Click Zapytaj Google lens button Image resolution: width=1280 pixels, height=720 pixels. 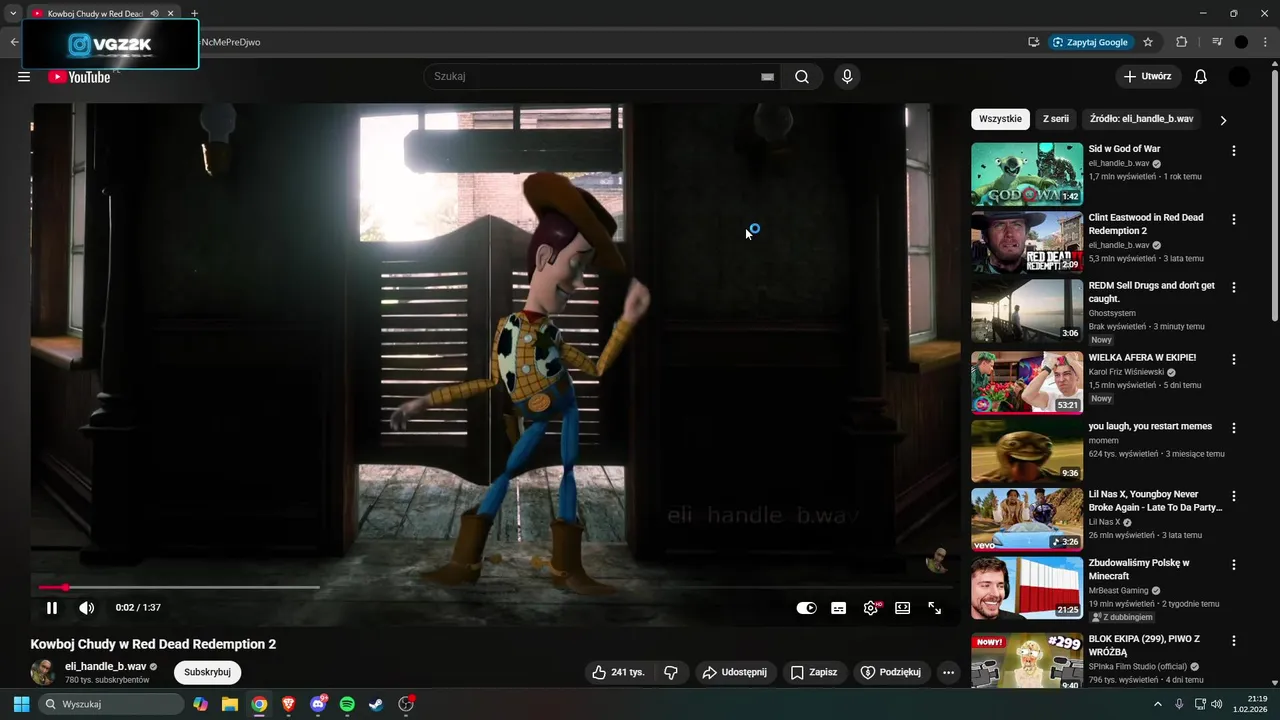coord(1091,42)
